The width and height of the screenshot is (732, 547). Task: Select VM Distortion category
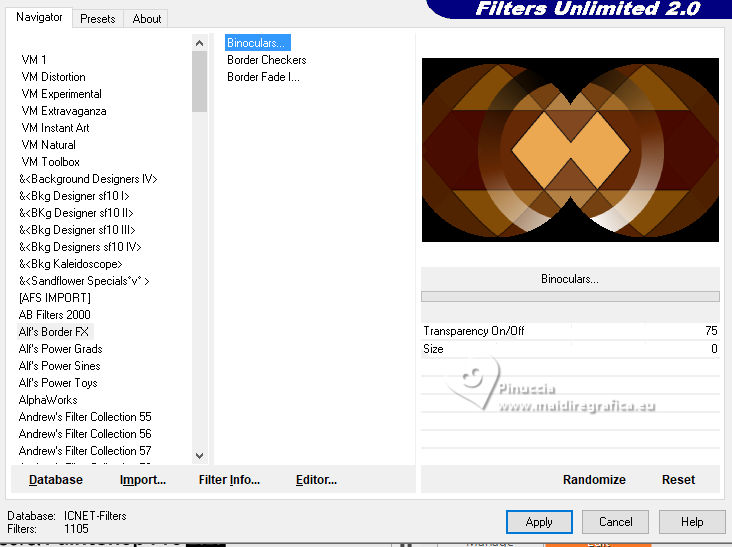pos(53,77)
